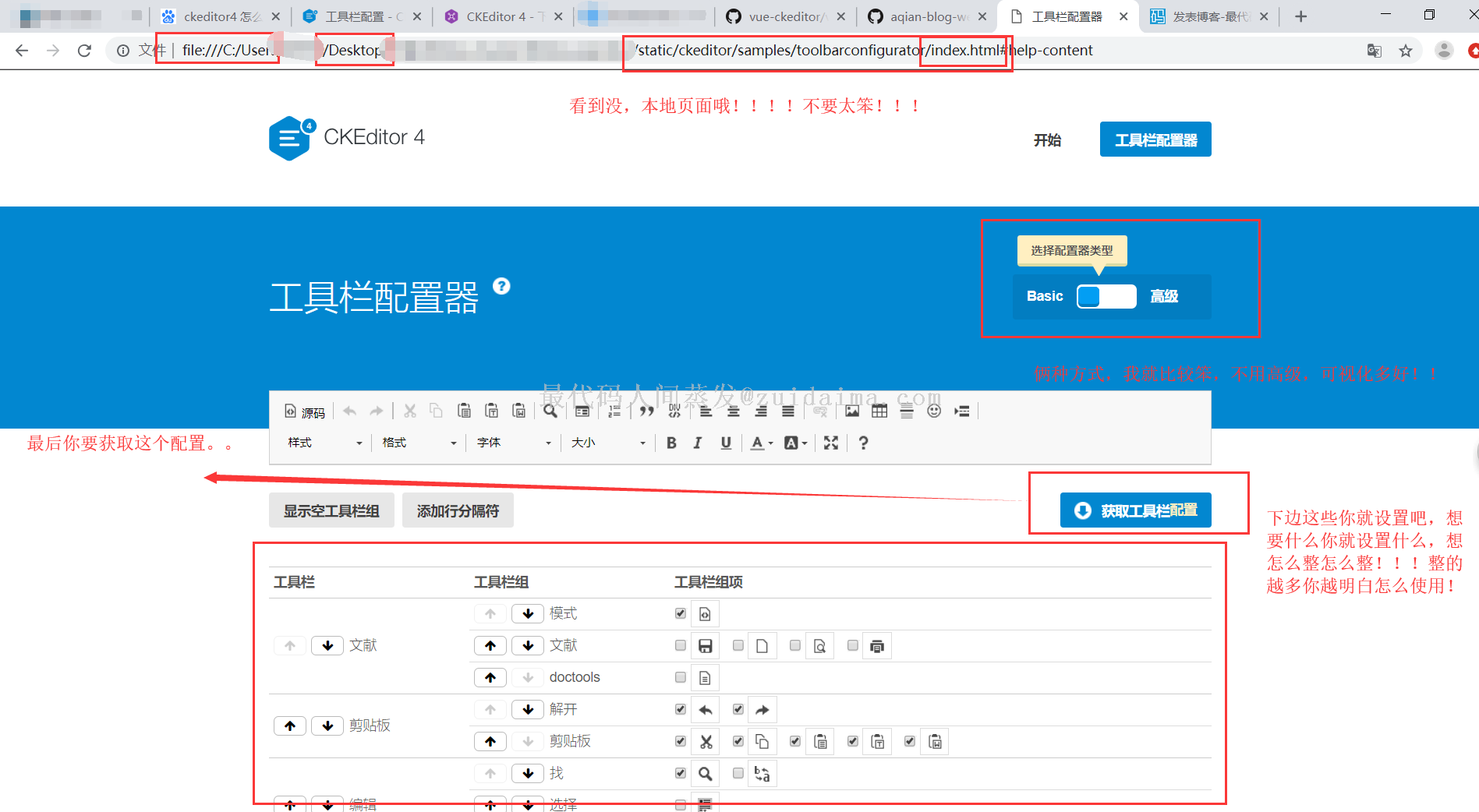Check the save item checkbox in 文献 group
The image size is (1479, 812).
(x=681, y=645)
